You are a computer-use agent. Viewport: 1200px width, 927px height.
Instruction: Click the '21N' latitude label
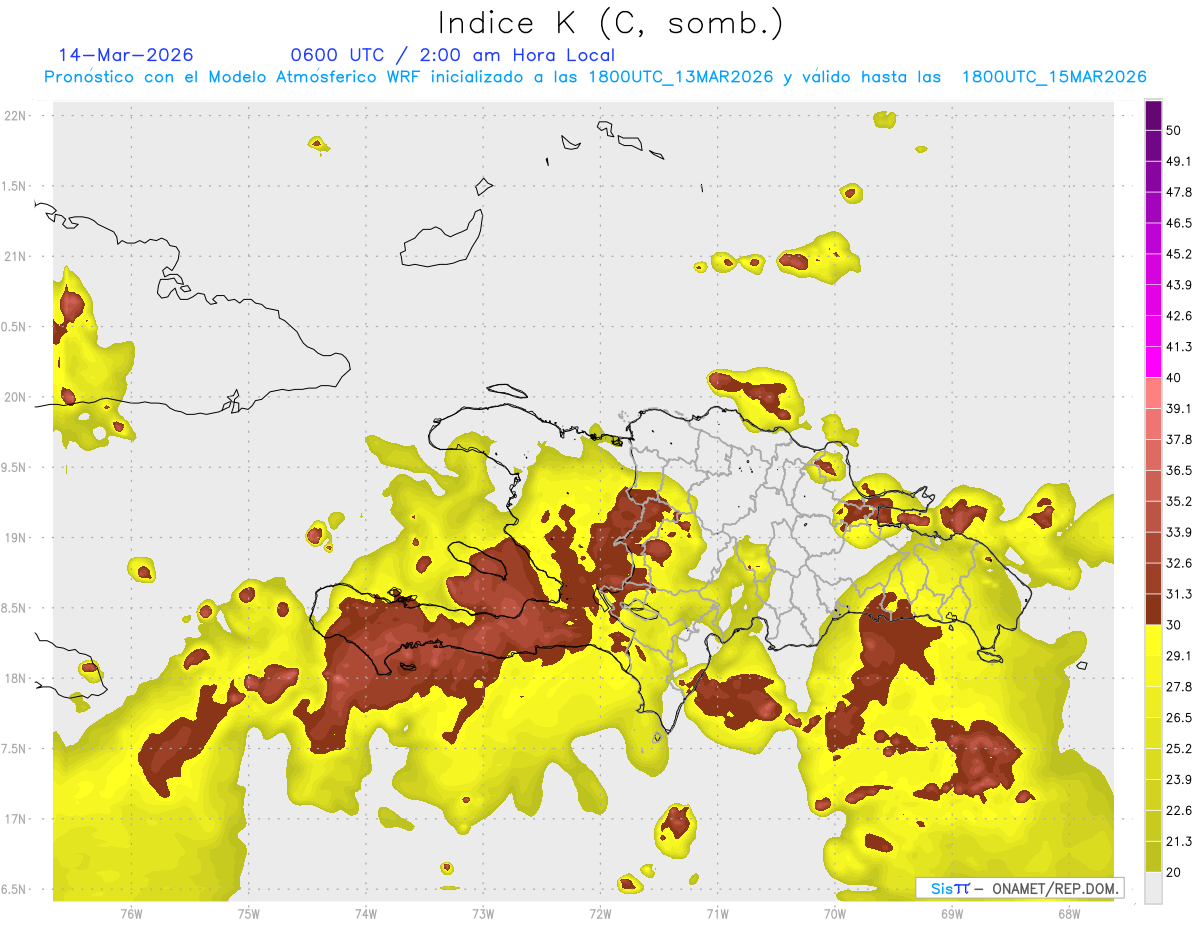tap(15, 256)
